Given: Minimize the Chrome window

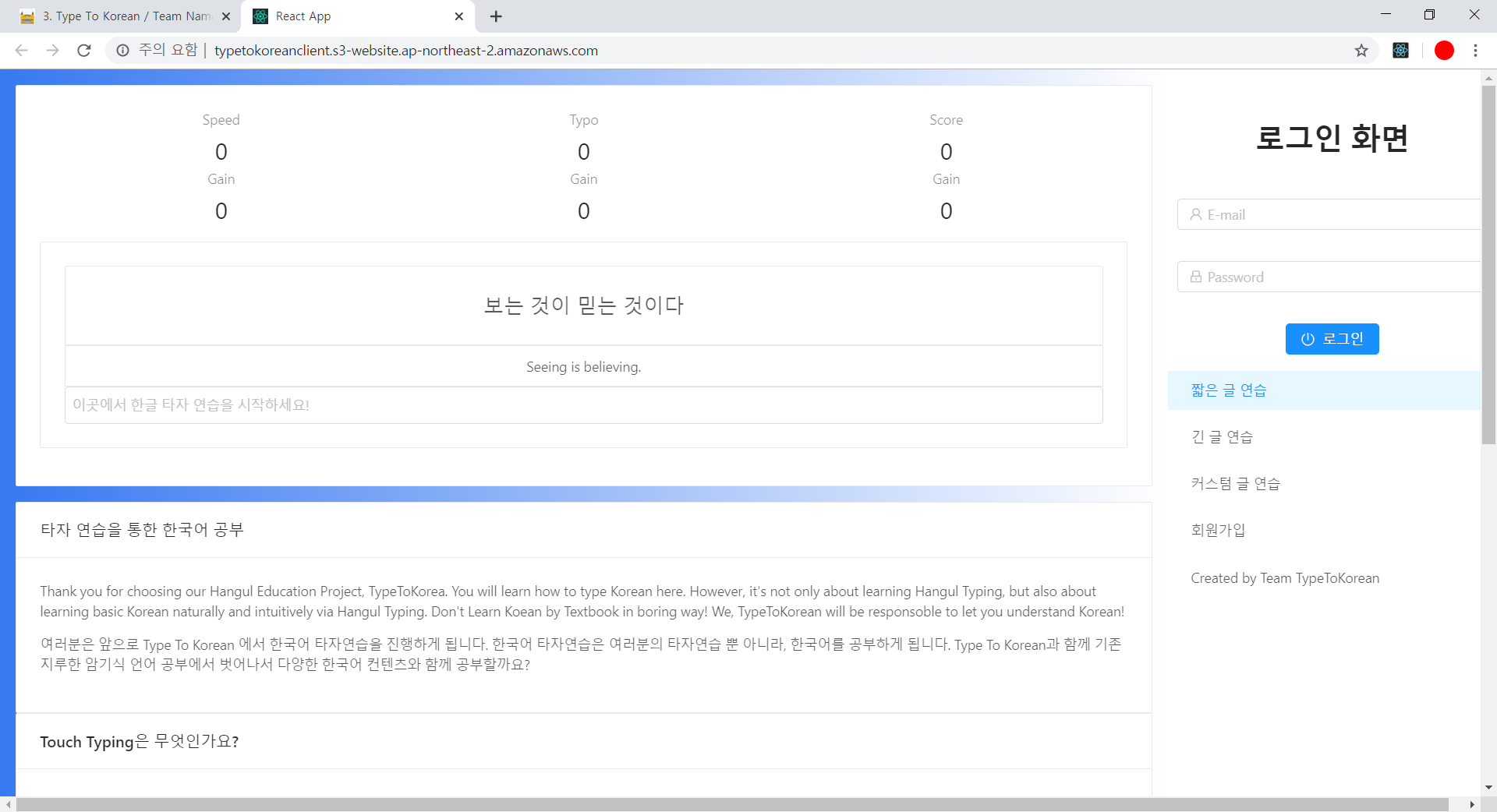Looking at the screenshot, I should (1386, 15).
